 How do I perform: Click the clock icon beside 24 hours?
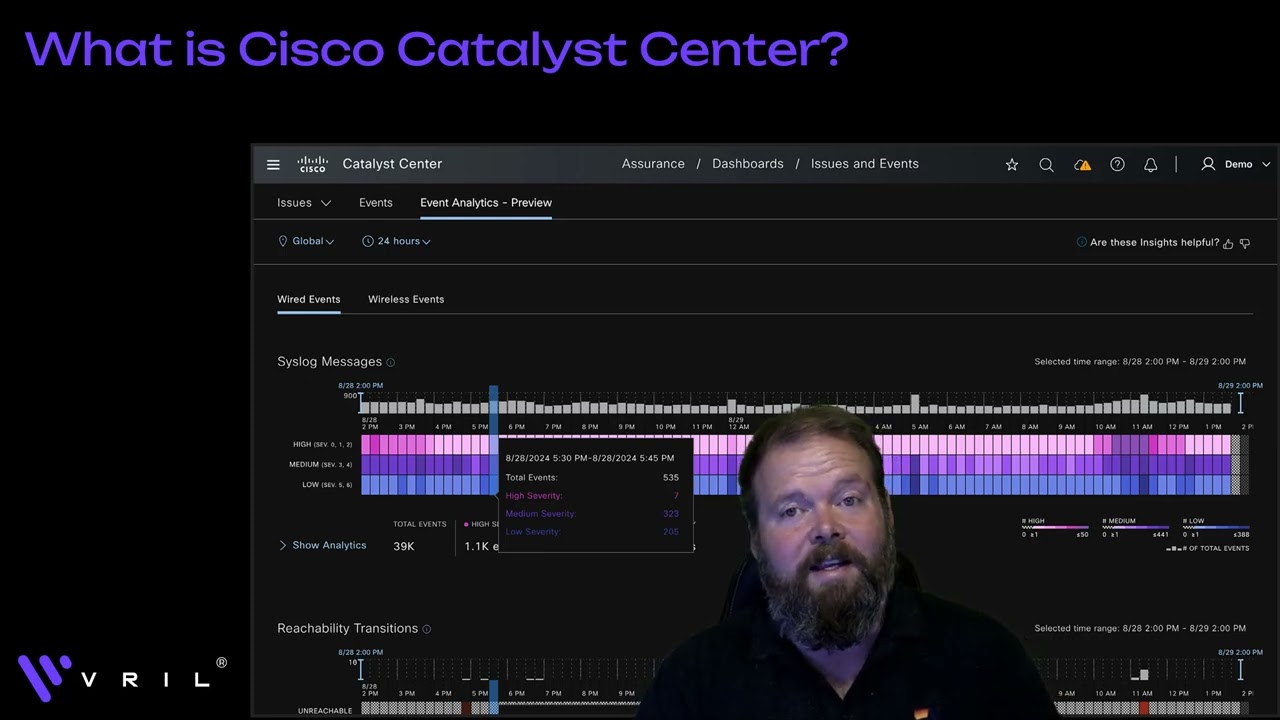(x=368, y=241)
